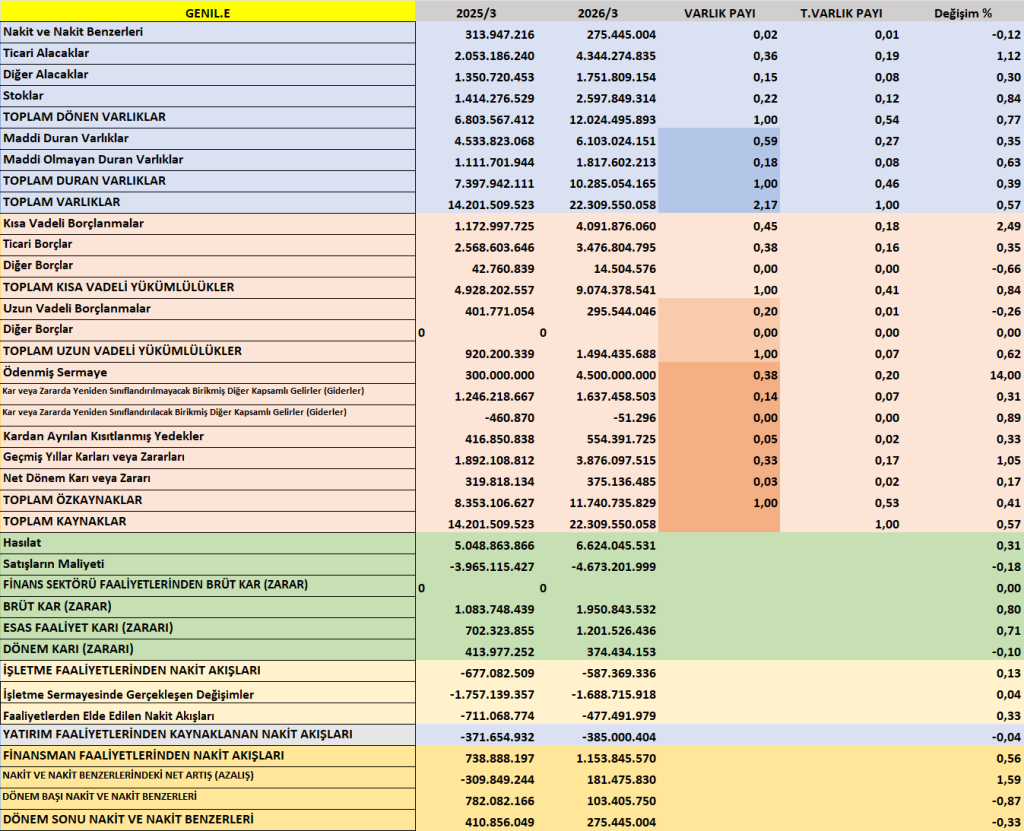Select the T.VARLIK PAYI column header
The height and width of the screenshot is (831, 1024).
841,13
